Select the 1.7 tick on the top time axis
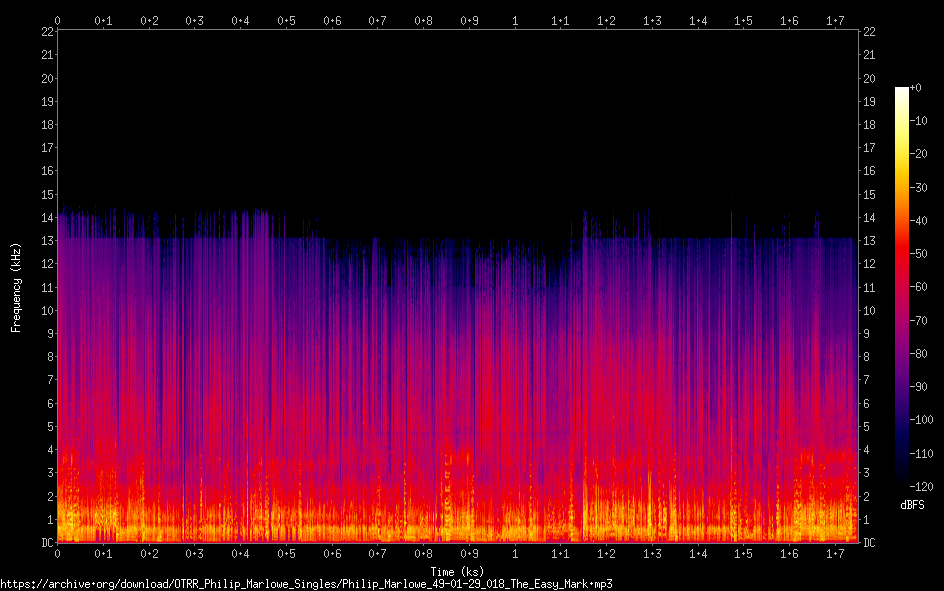944x591 pixels. (x=834, y=20)
